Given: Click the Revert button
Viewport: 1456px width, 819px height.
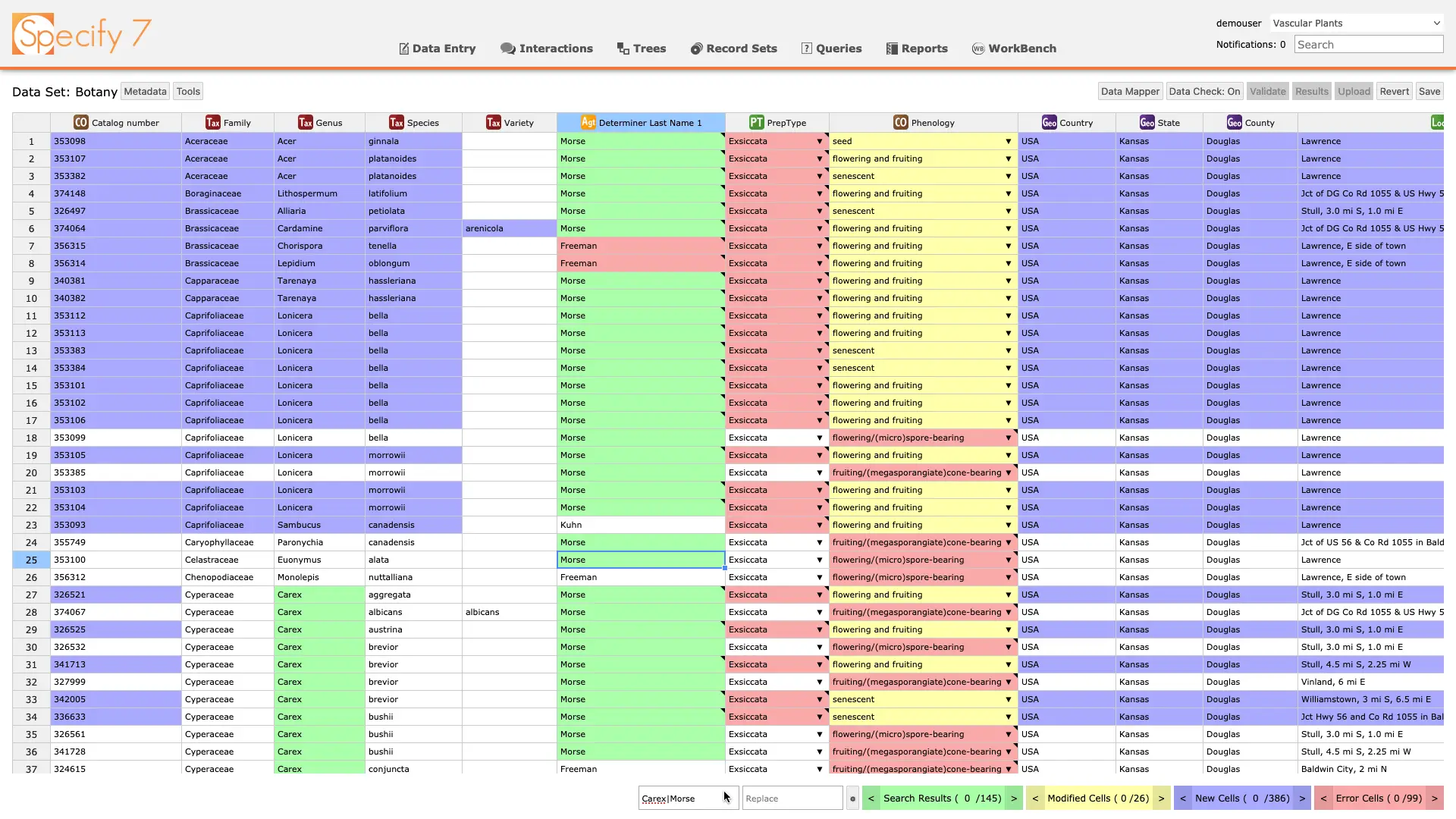Looking at the screenshot, I should point(1394,92).
